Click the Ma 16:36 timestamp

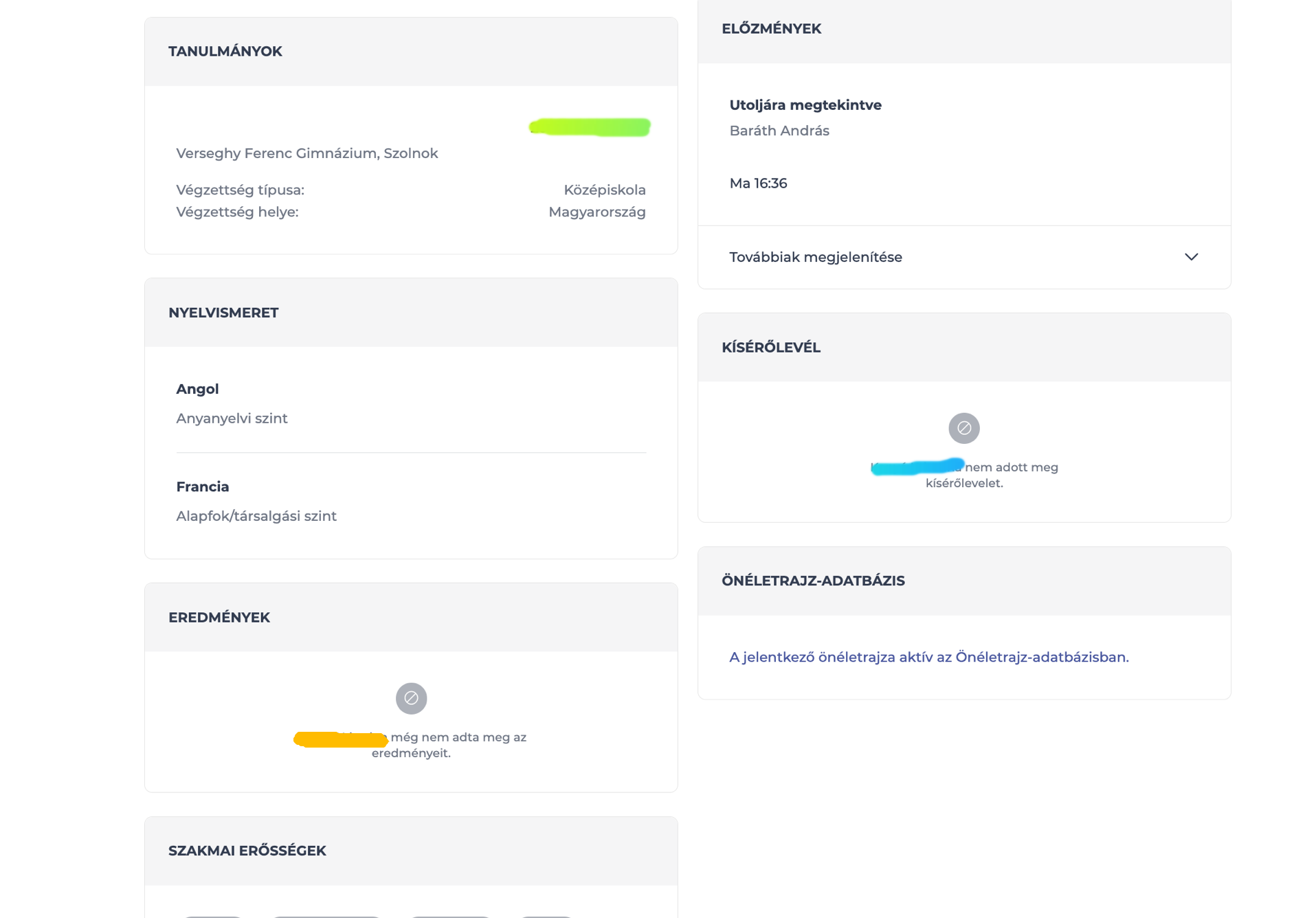758,183
